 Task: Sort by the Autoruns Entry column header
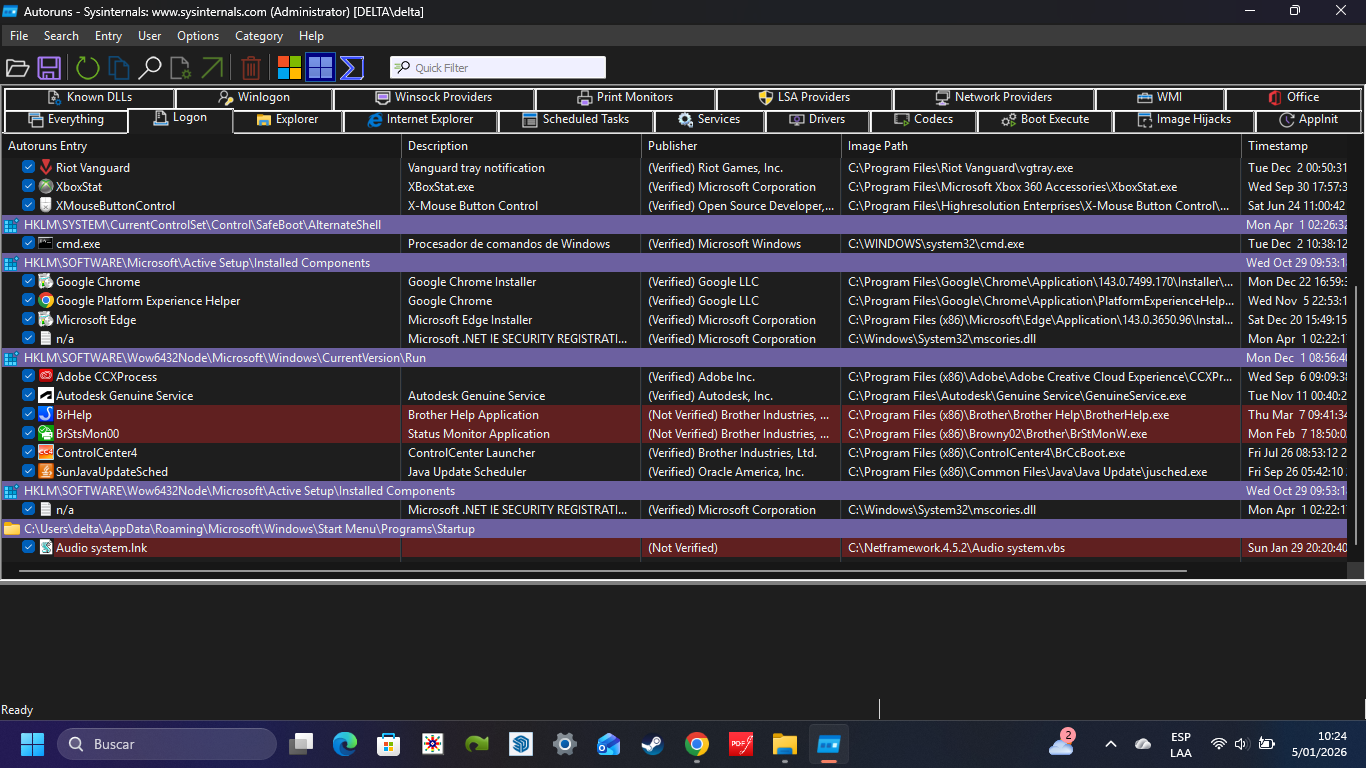click(x=201, y=146)
